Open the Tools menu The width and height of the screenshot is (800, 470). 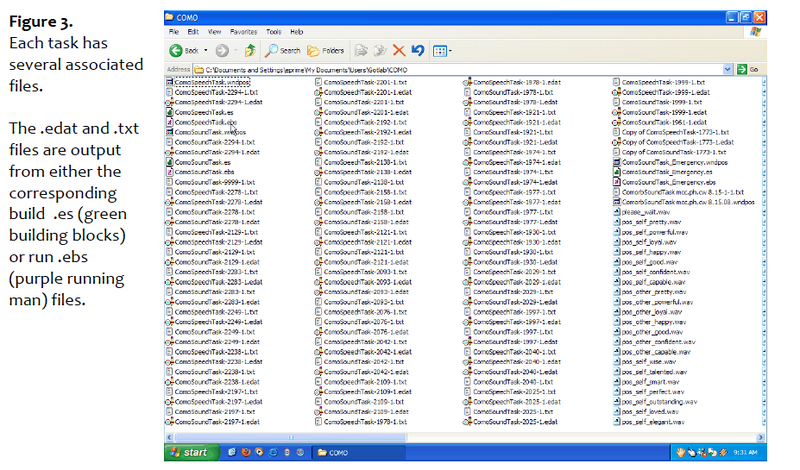click(273, 32)
